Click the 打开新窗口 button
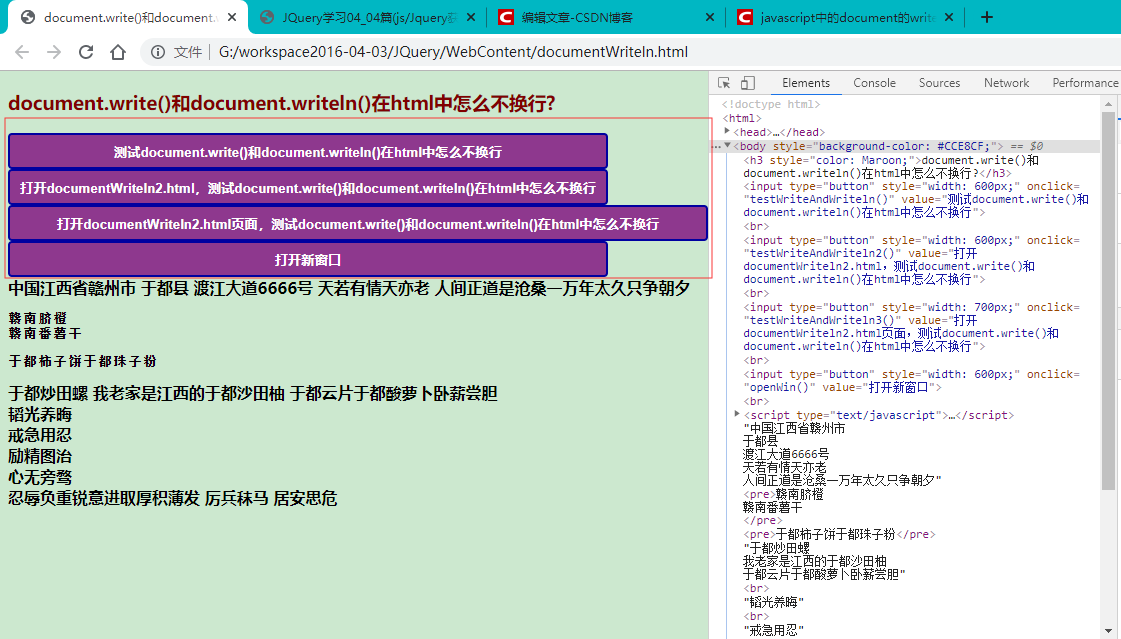The width and height of the screenshot is (1121, 639). (307, 259)
